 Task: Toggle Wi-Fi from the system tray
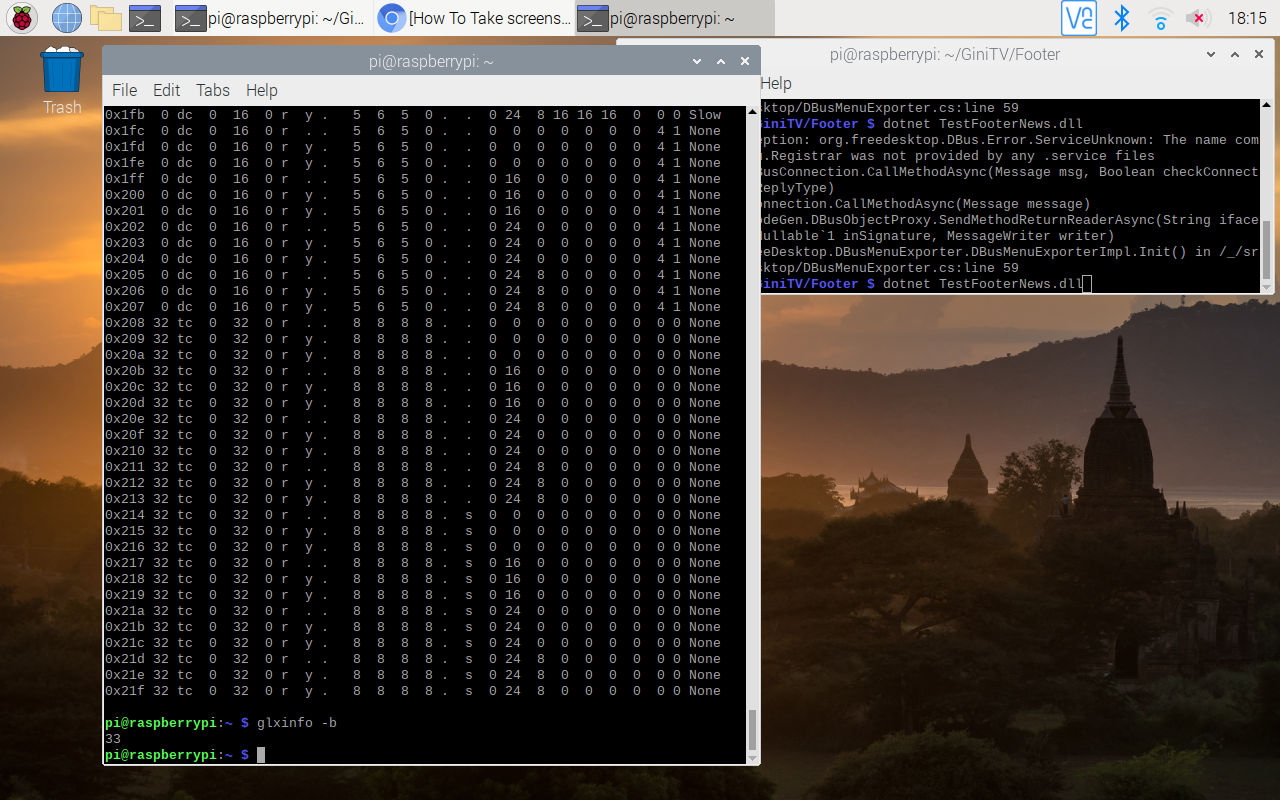point(1159,17)
